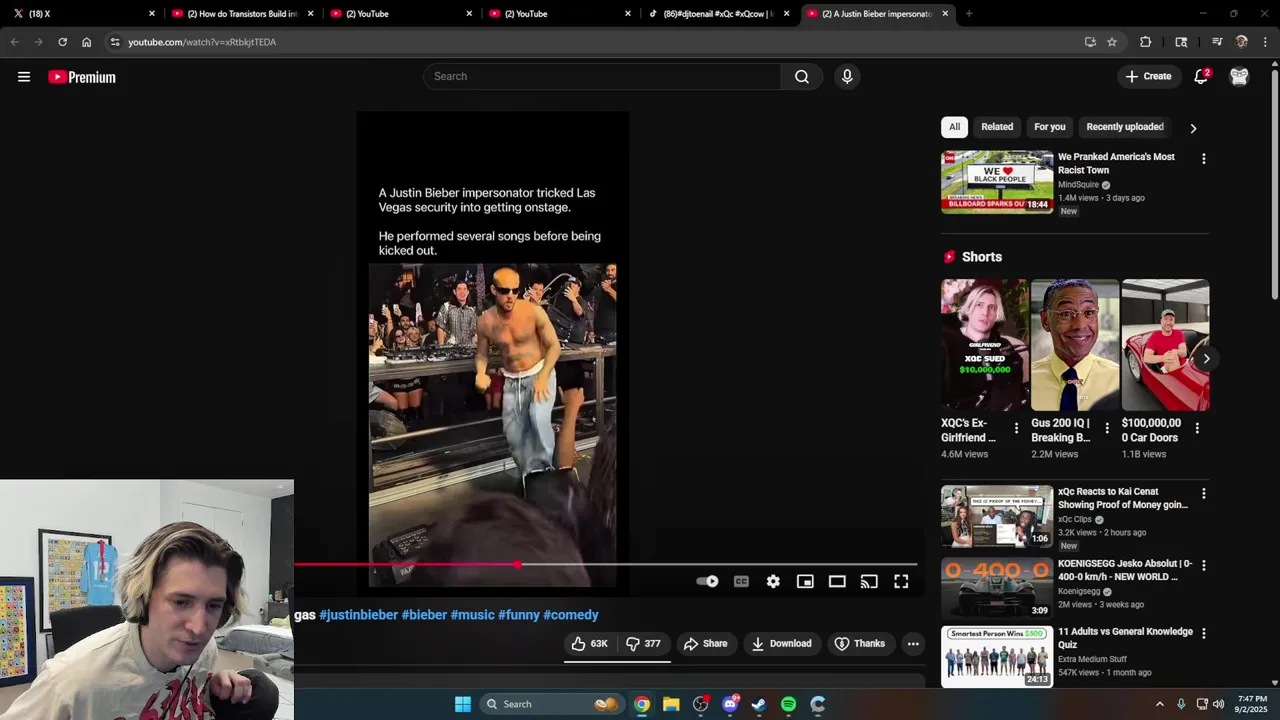Click the Thanks button
This screenshot has width=1280, height=720.
(x=860, y=644)
